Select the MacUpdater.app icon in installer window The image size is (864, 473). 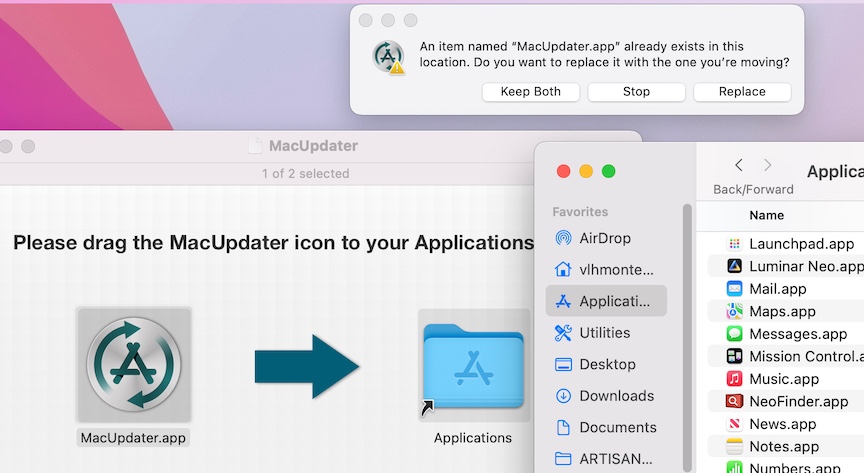coord(134,364)
